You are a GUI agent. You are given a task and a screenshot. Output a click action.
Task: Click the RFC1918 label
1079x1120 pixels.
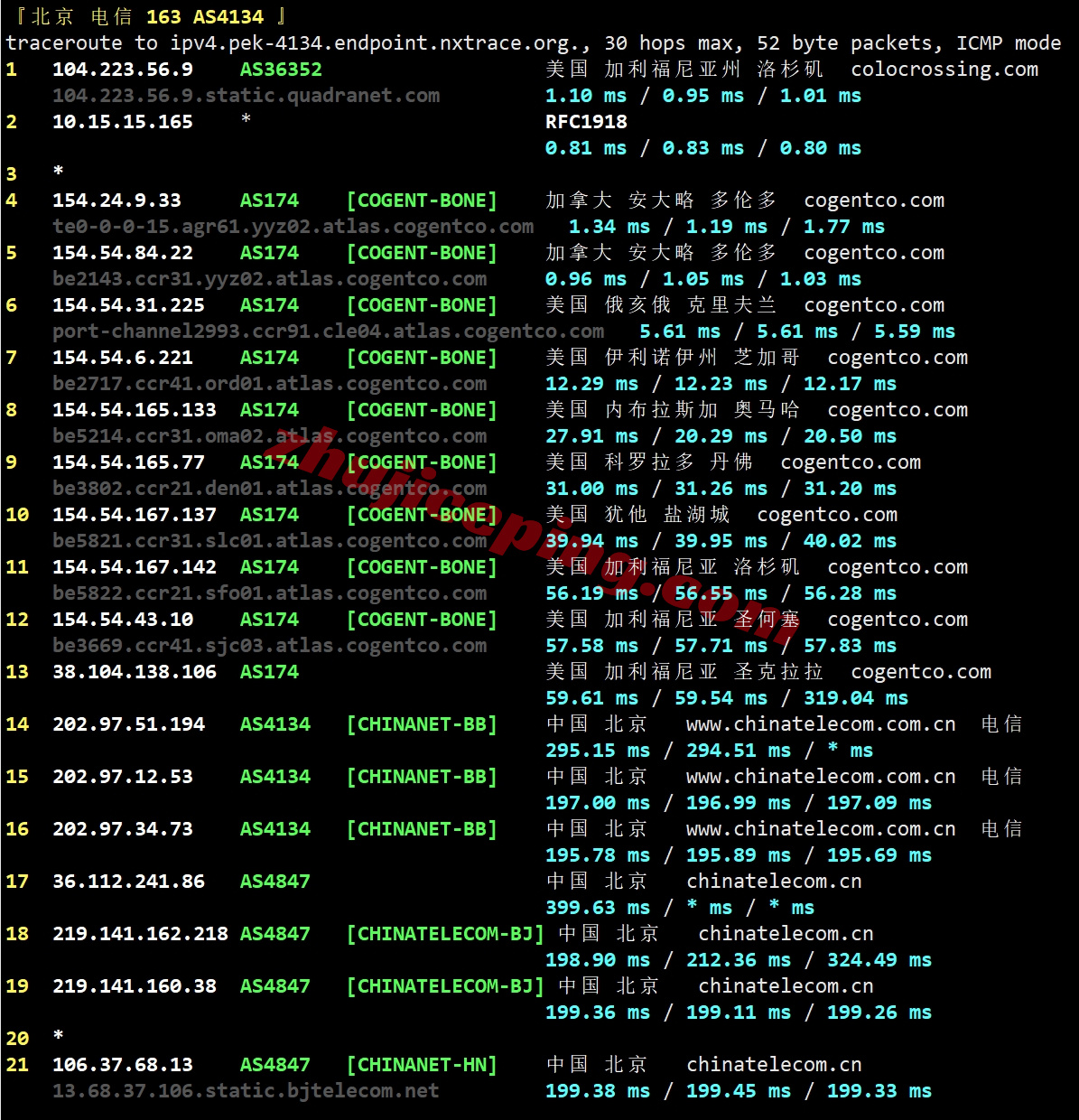coord(586,122)
